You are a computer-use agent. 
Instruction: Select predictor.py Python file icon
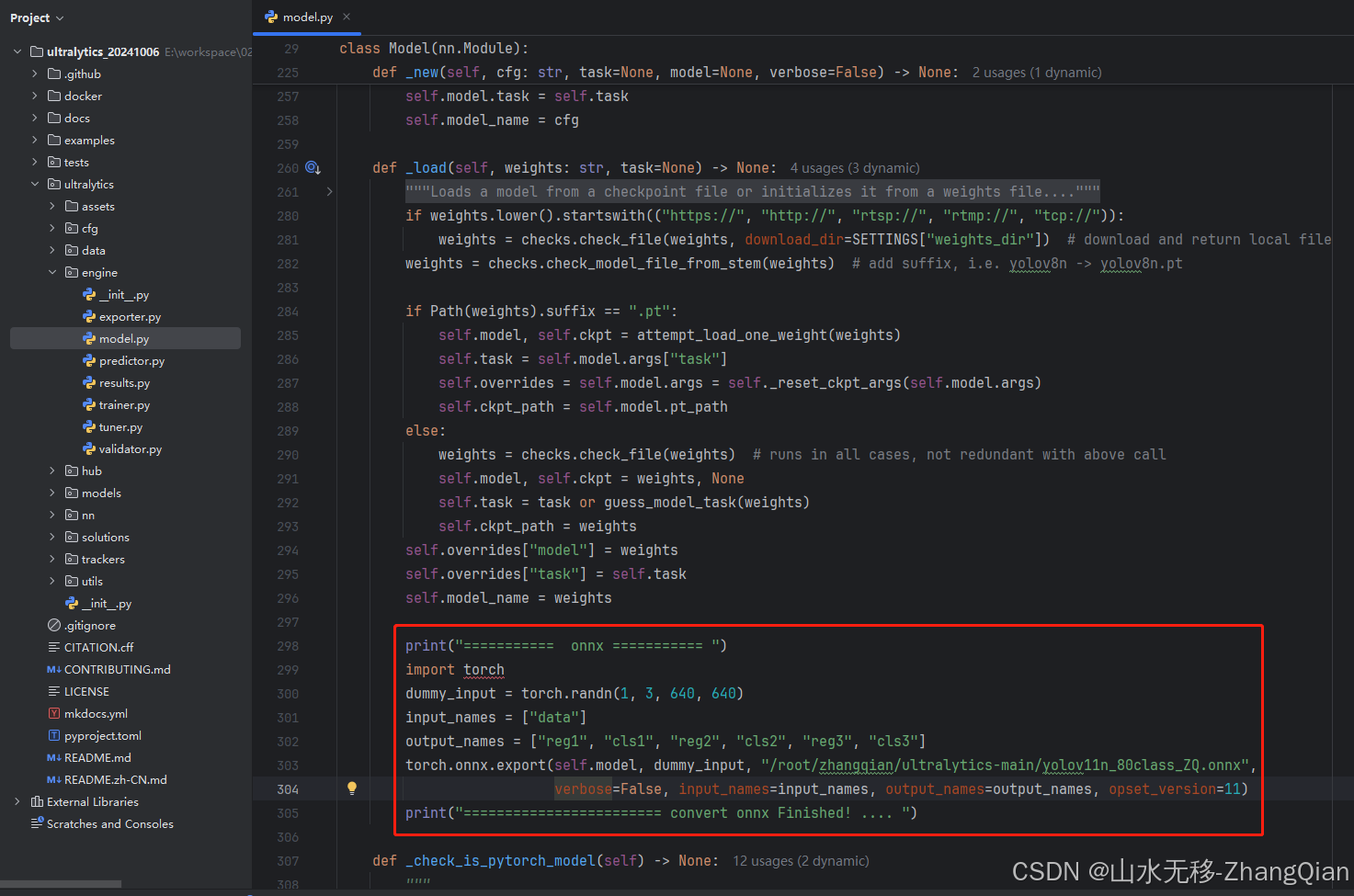[x=89, y=360]
